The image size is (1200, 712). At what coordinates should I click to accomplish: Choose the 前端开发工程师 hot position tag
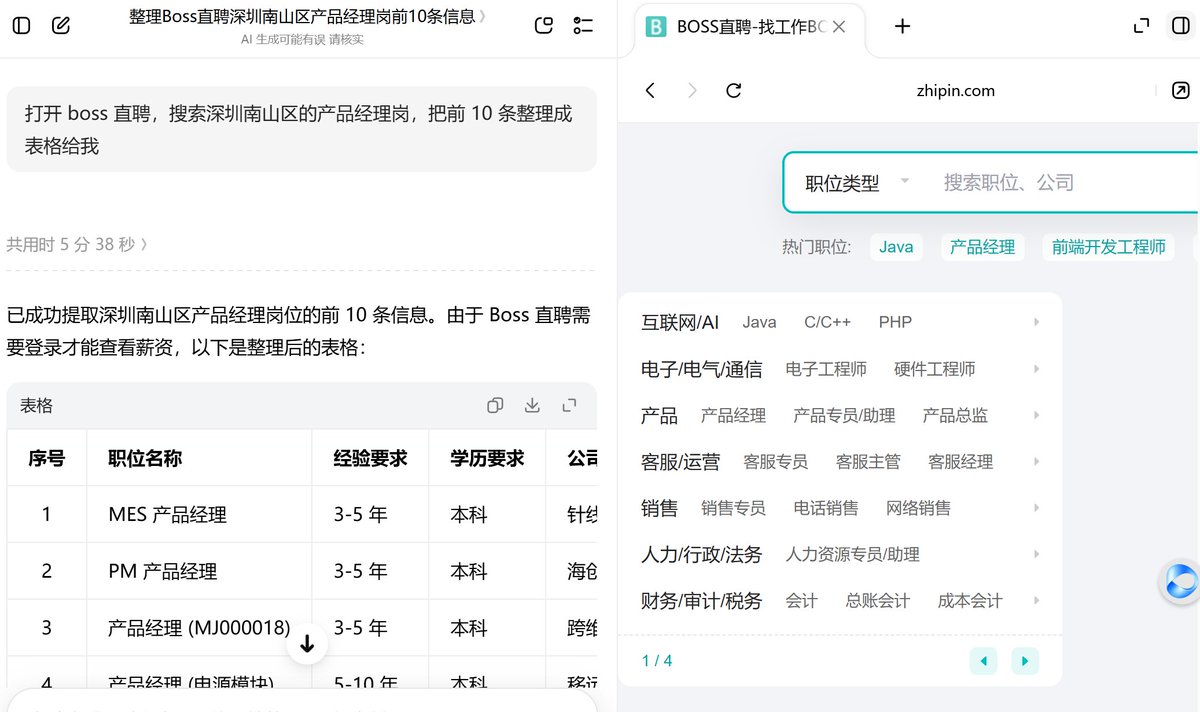pyautogui.click(x=1109, y=247)
